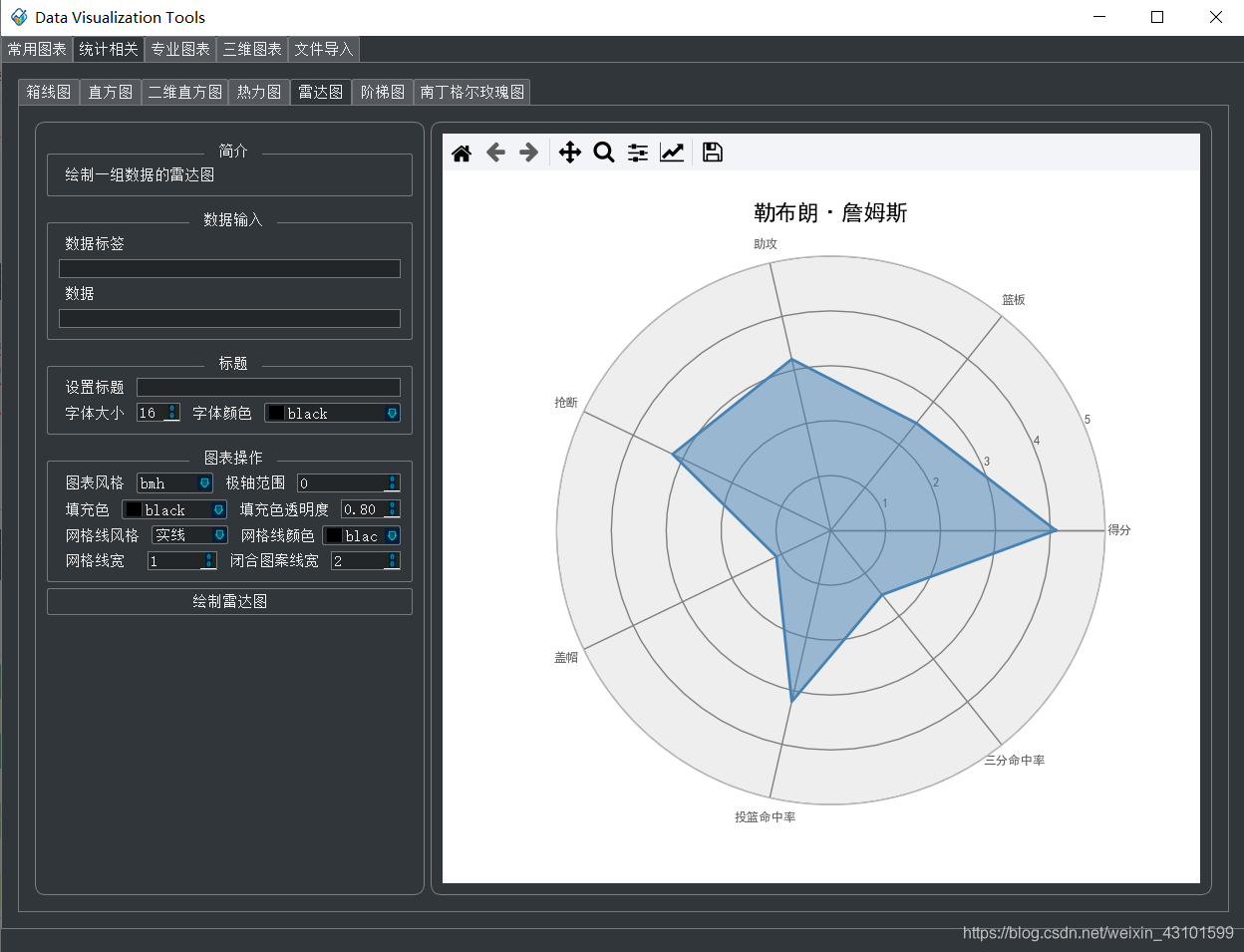1244x952 pixels.
Task: Open the edit axis curve parameters icon
Action: click(x=672, y=153)
